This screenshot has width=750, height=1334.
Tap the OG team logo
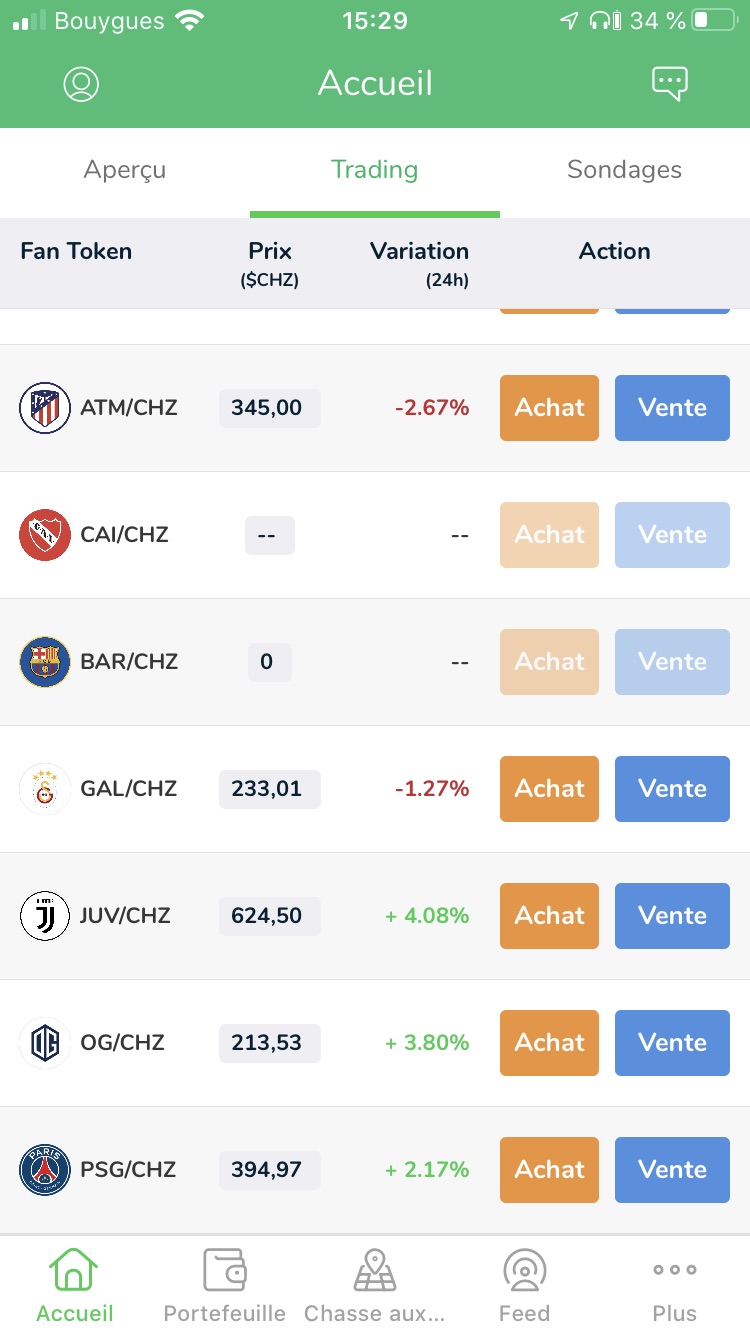click(45, 1043)
